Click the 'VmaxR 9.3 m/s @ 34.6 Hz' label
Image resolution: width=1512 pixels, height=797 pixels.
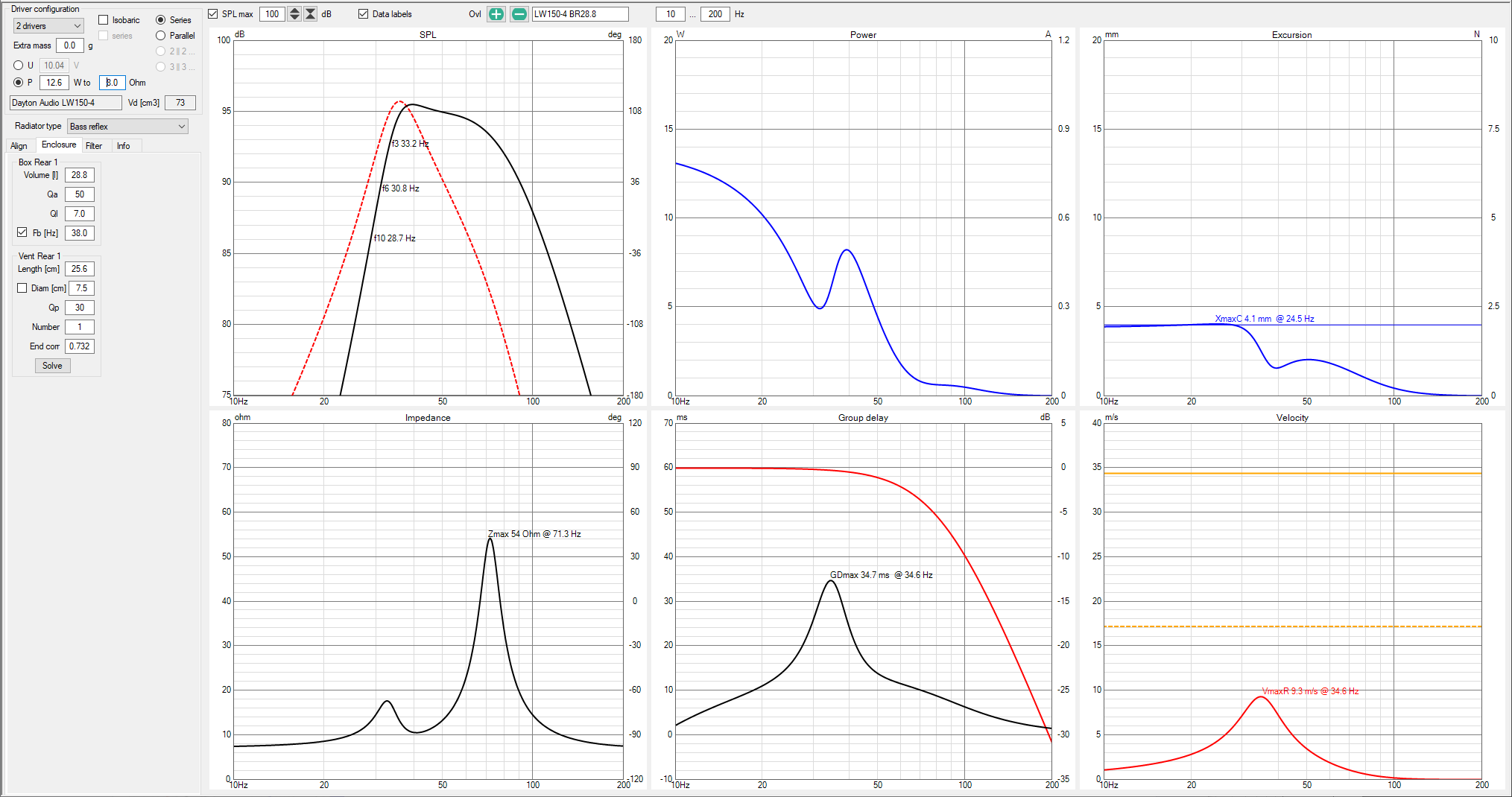click(x=1311, y=691)
